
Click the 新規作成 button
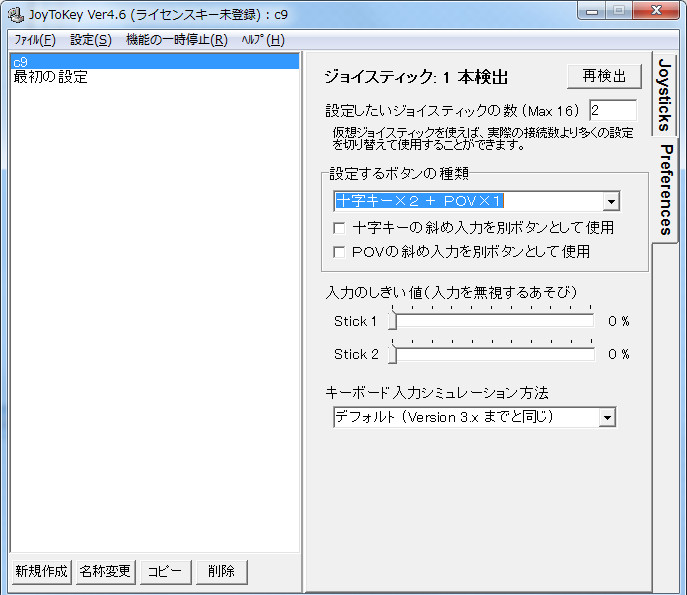click(42, 571)
